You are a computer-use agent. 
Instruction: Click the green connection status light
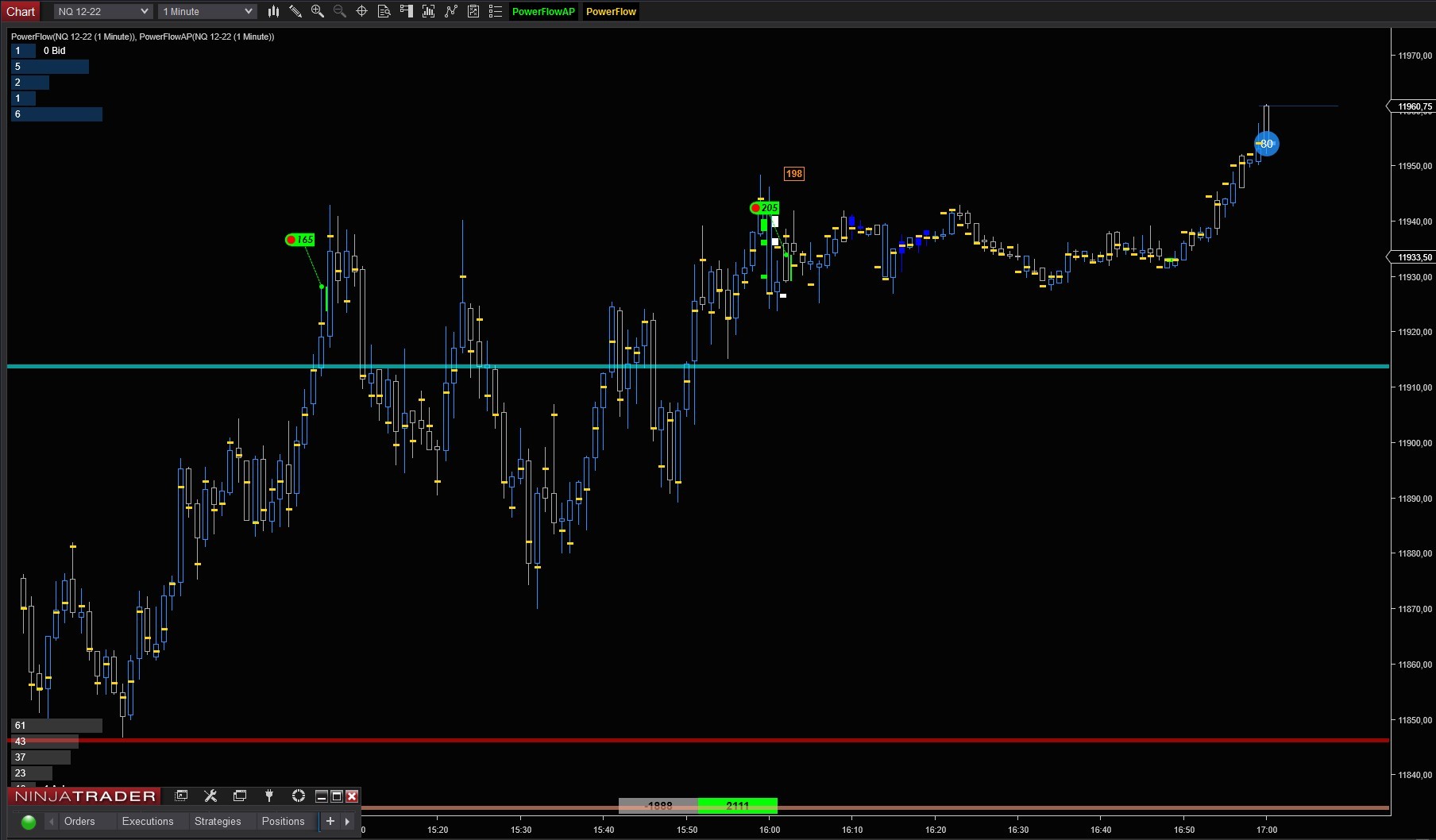coord(29,822)
